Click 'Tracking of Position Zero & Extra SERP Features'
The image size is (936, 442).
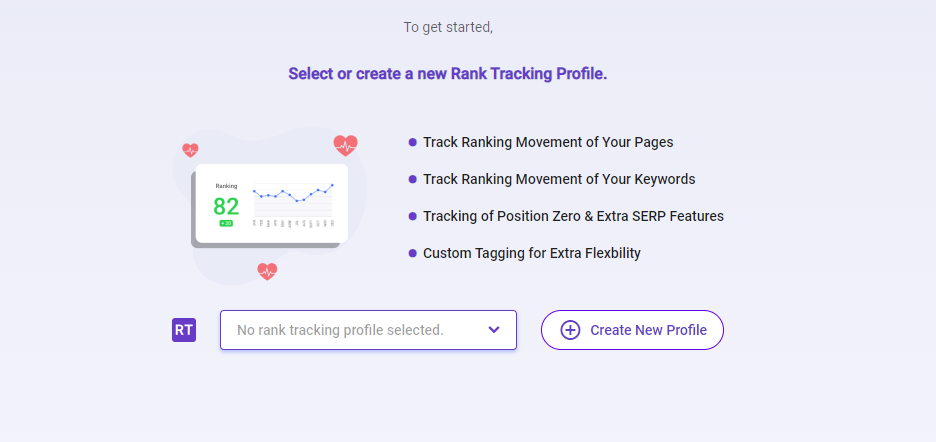[574, 216]
